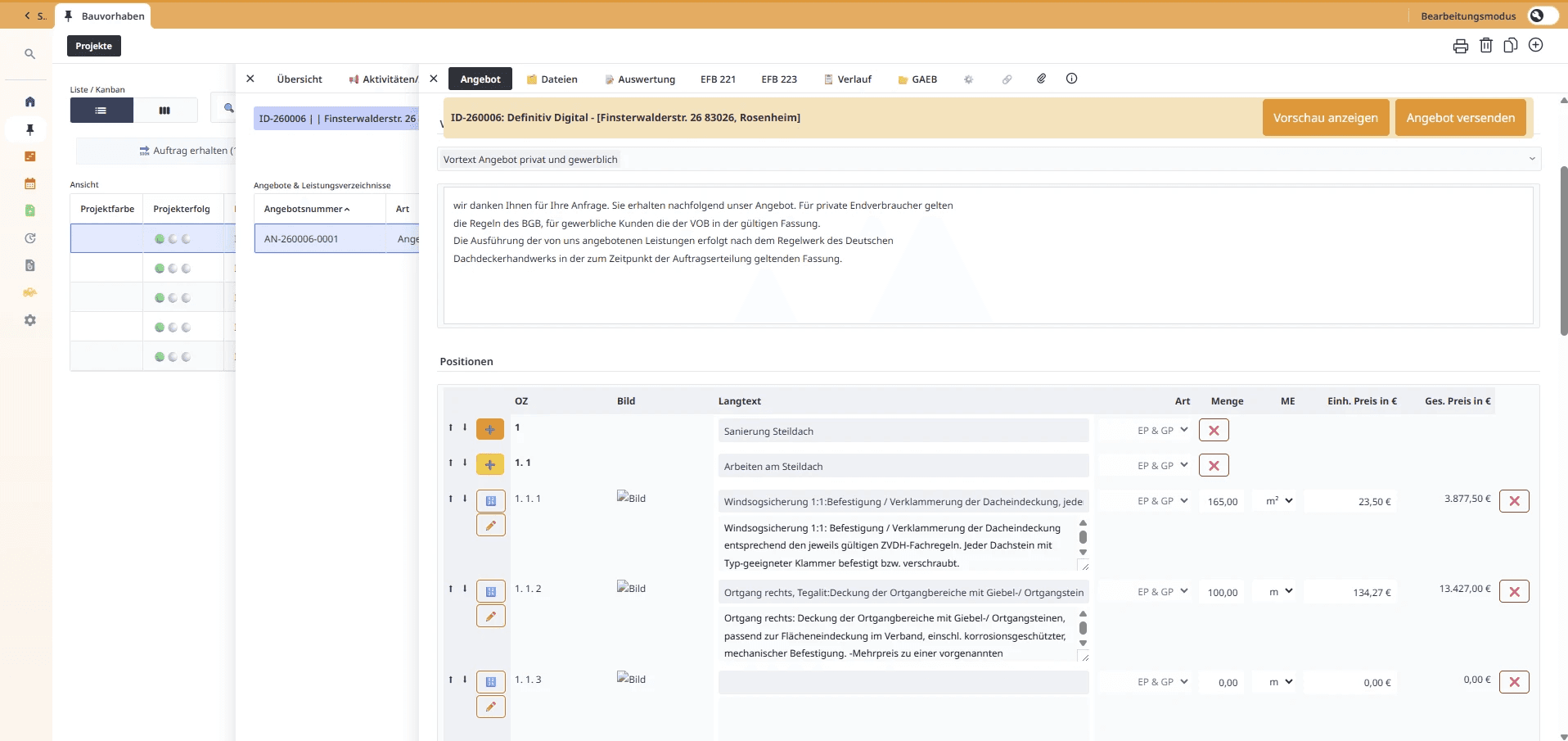Open the print dialog via printer icon
Viewport: 1568px width, 741px height.
[x=1460, y=46]
